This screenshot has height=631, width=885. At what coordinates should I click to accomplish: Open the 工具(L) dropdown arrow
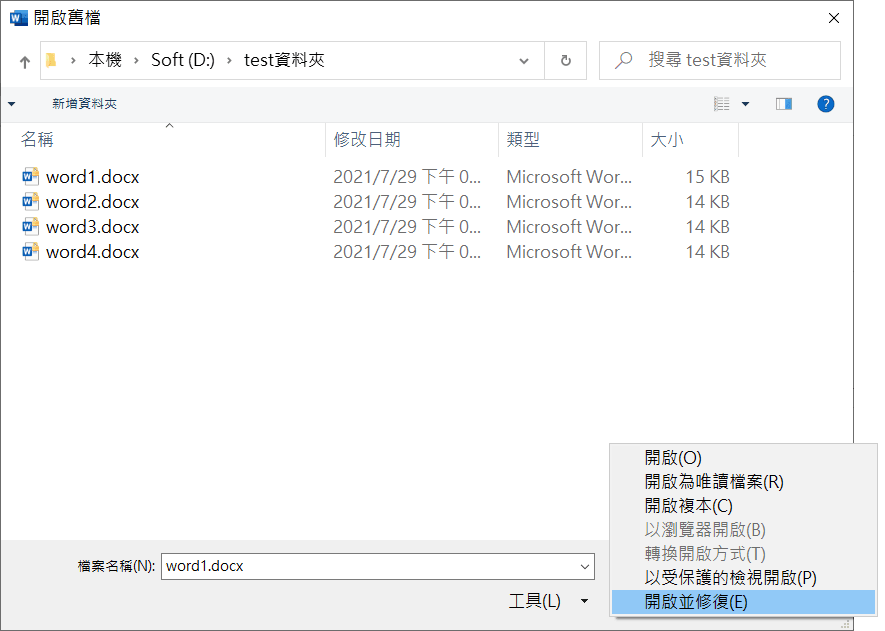pyautogui.click(x=585, y=601)
